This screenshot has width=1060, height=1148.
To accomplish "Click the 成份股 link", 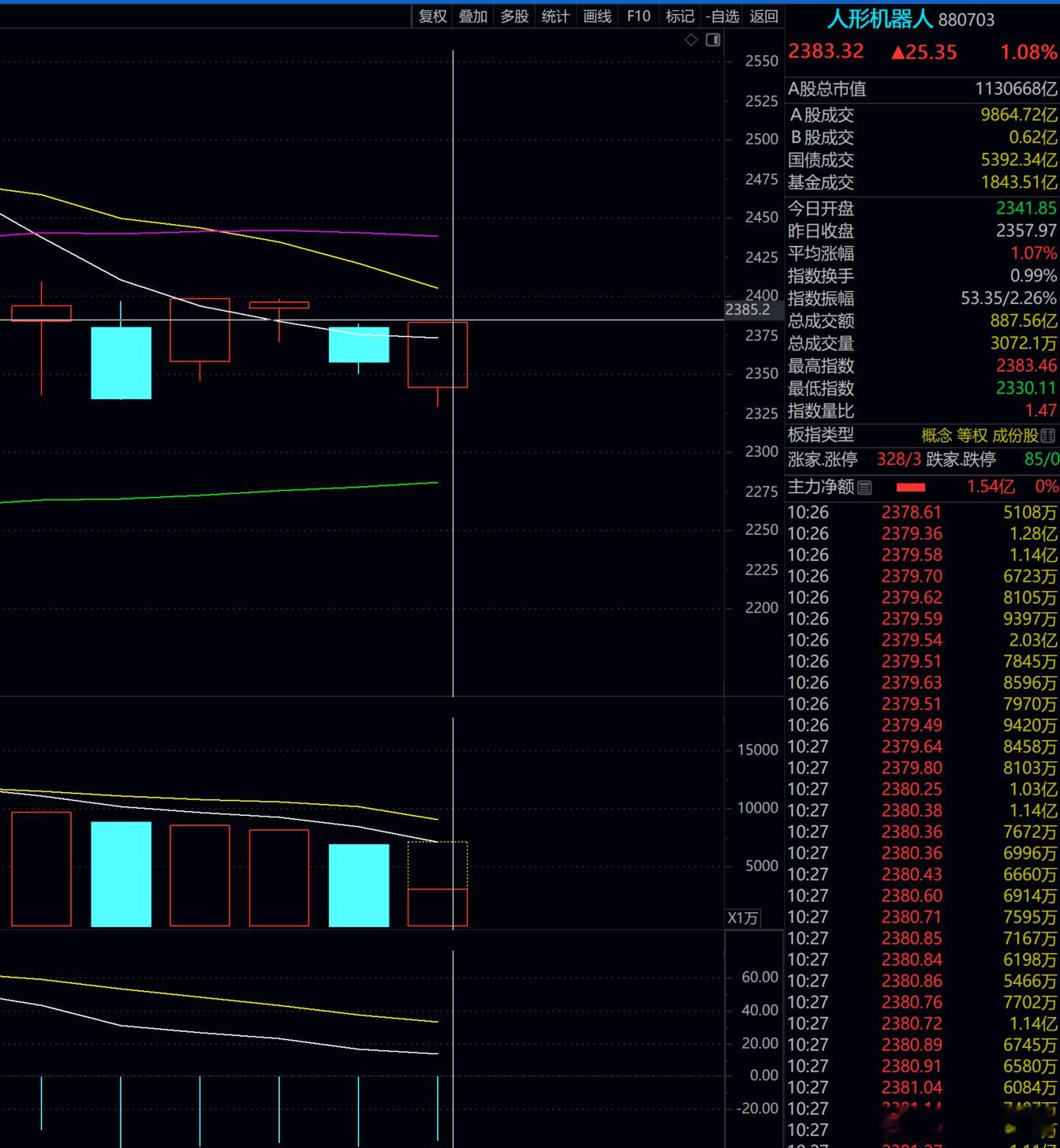I will coord(1015,436).
